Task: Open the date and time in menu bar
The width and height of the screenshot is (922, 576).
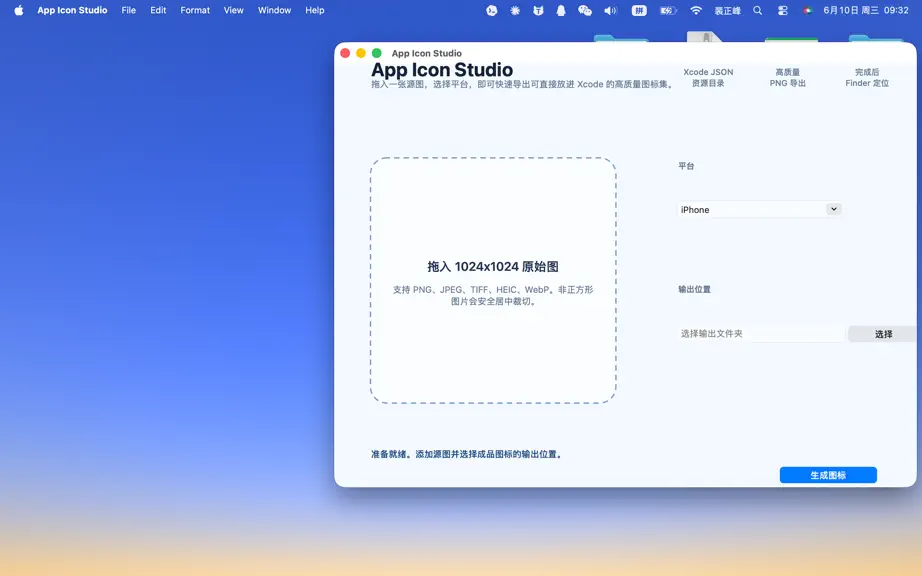Action: 866,10
